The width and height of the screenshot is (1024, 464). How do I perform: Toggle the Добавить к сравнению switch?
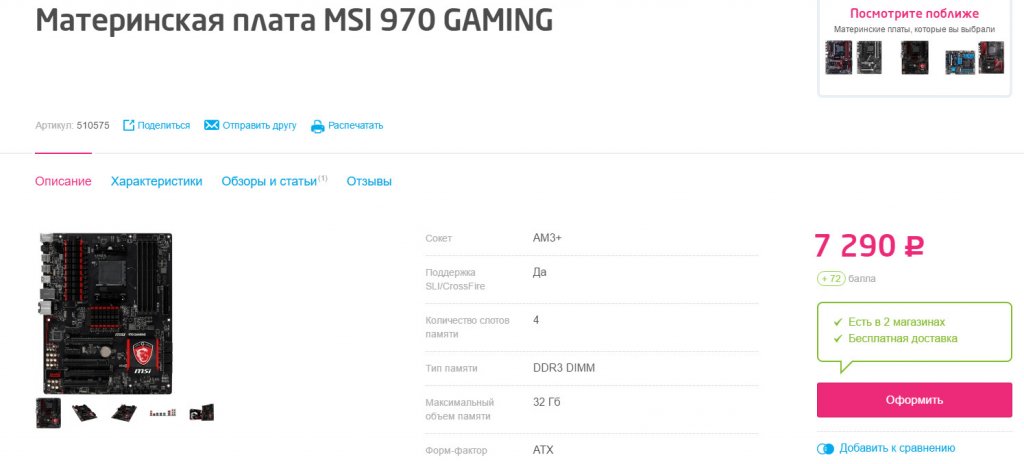825,448
